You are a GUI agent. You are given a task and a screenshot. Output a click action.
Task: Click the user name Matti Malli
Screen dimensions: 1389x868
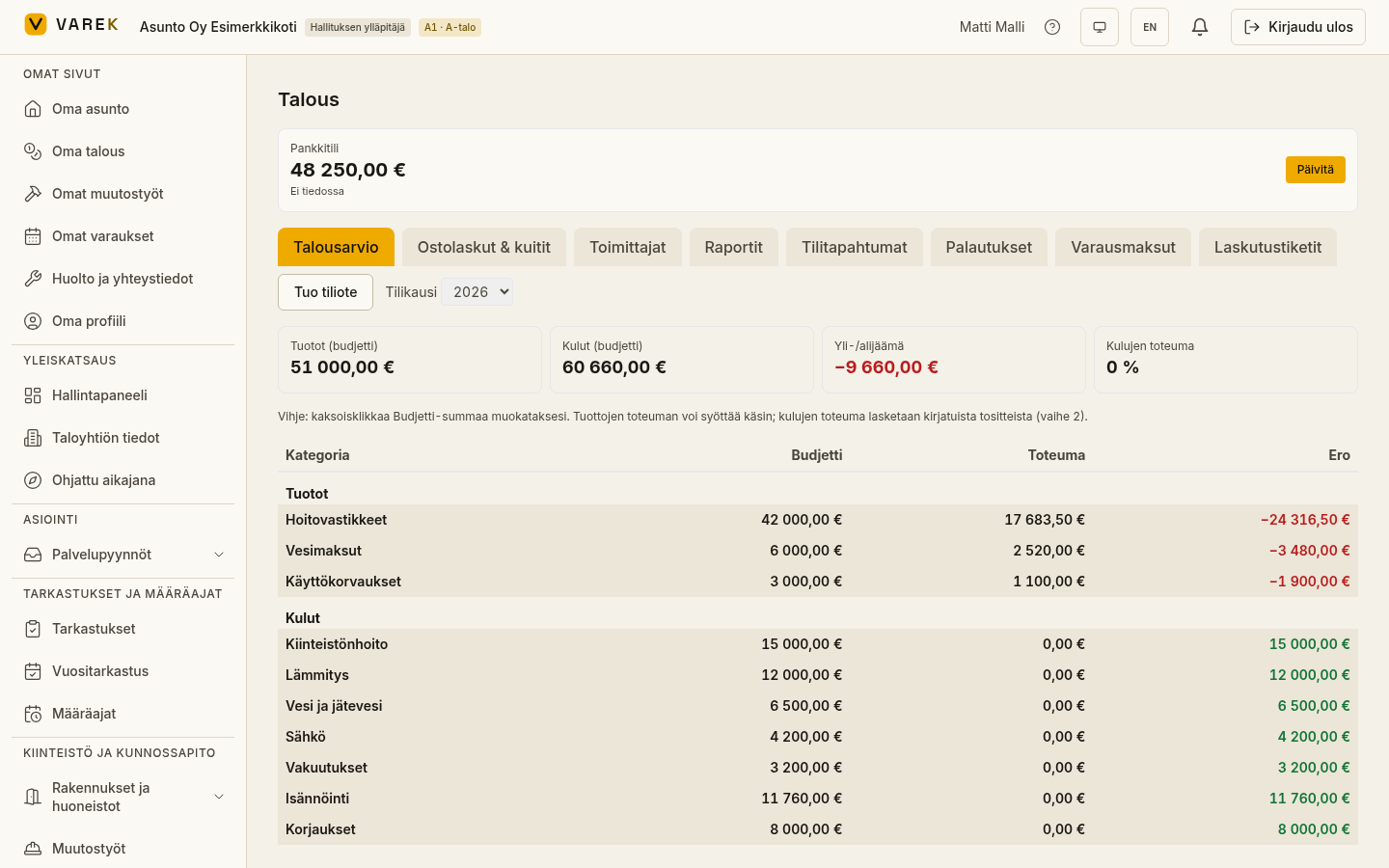click(992, 27)
